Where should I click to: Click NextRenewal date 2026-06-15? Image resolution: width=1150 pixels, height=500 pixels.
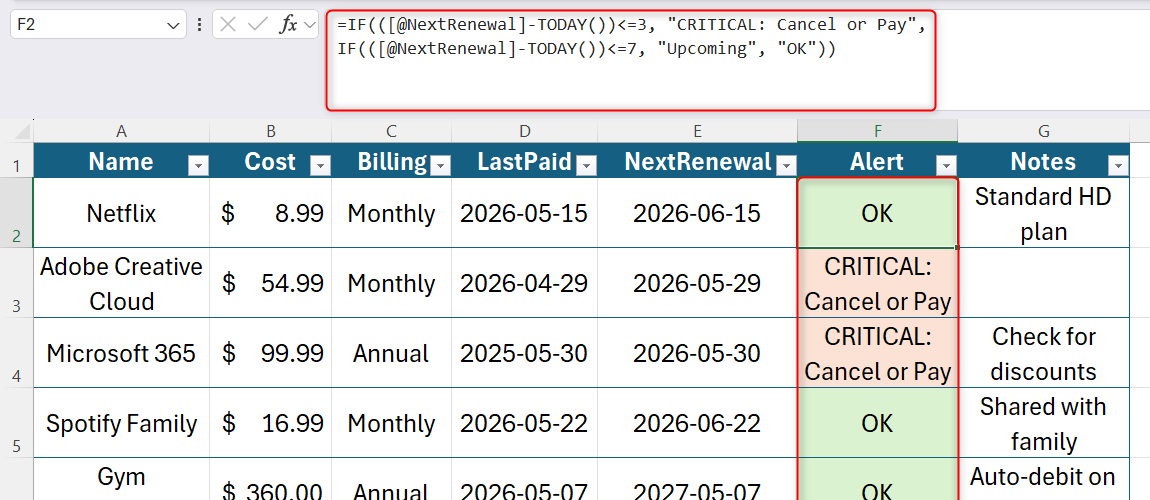(697, 213)
